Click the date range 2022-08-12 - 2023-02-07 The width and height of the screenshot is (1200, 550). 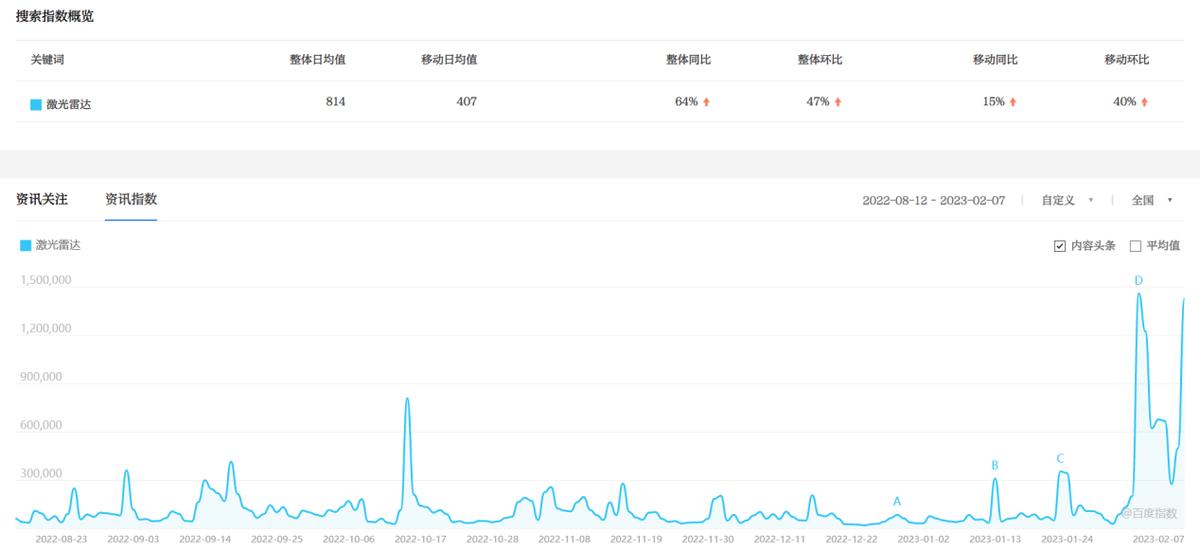coord(933,200)
